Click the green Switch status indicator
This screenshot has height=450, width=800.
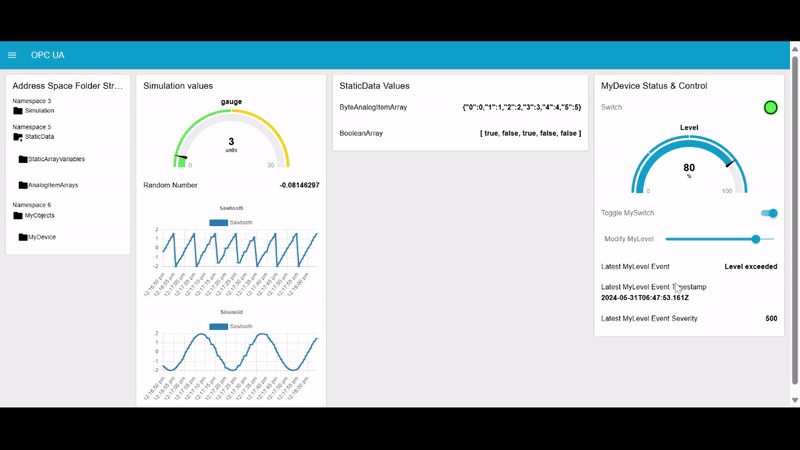coord(770,107)
